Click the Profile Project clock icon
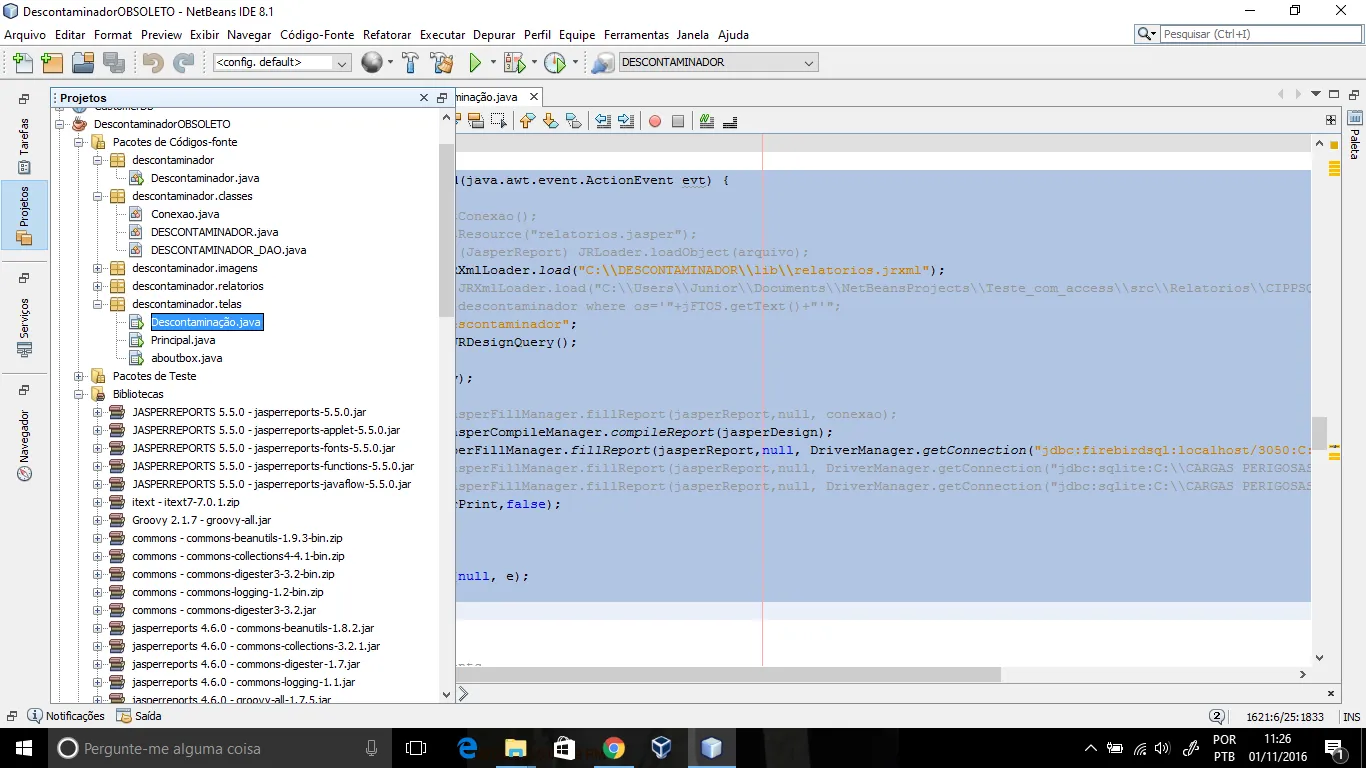The width and height of the screenshot is (1366, 768). (555, 63)
